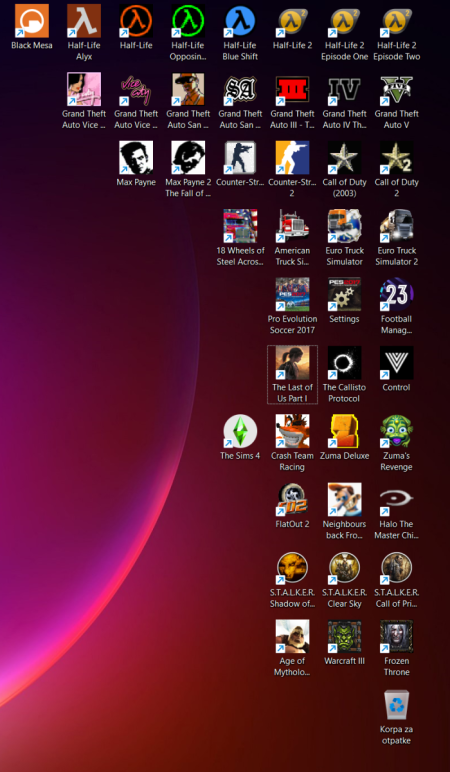Click the pink Grand Theft Auto Vice City icon with woman
Viewport: 450px width, 772px height.
point(84,89)
